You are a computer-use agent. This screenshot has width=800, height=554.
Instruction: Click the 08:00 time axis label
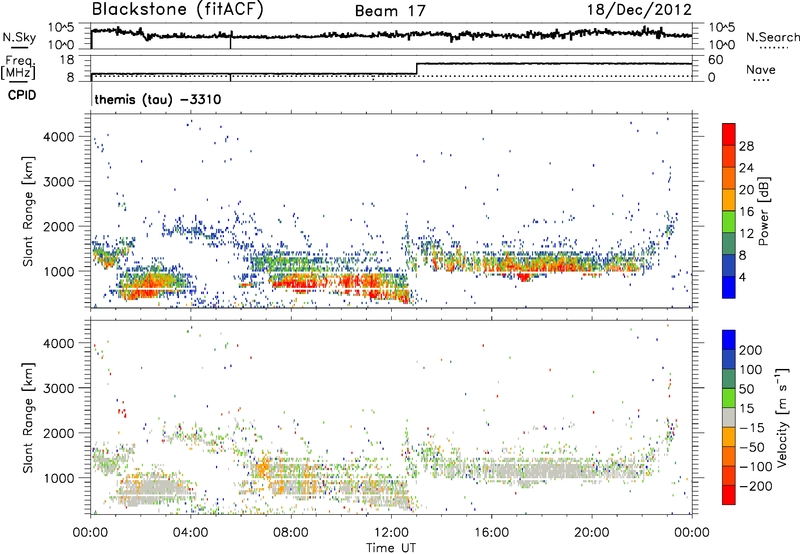coord(291,533)
